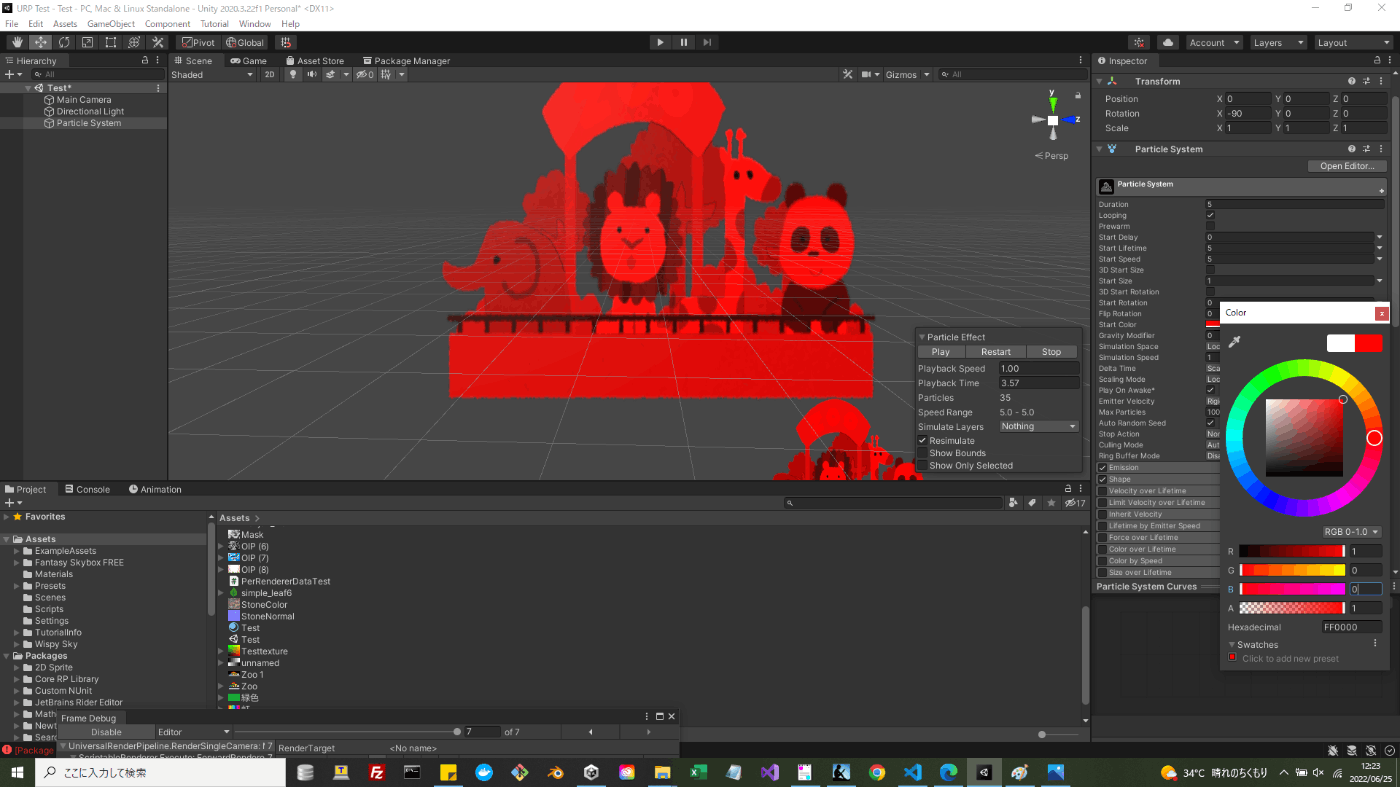Viewport: 1400px width, 787px height.
Task: Toggle the Pivot handle position button
Action: coord(198,42)
